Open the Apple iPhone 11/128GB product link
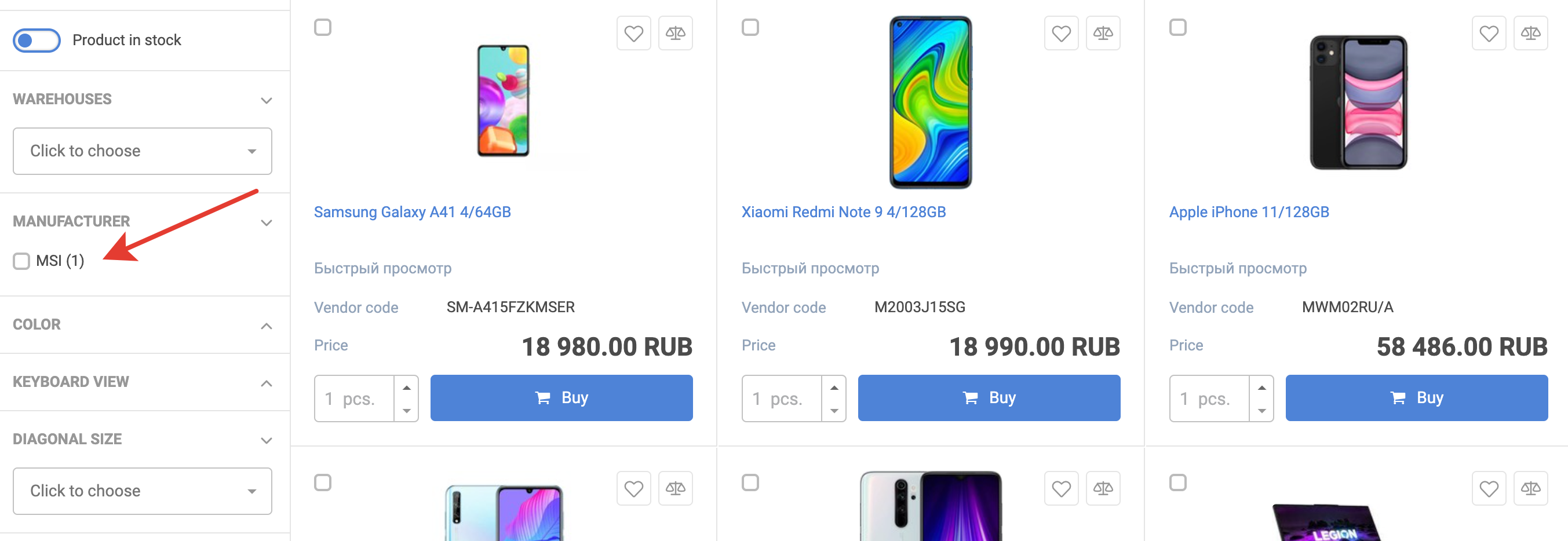This screenshot has width=1568, height=541. (1249, 212)
